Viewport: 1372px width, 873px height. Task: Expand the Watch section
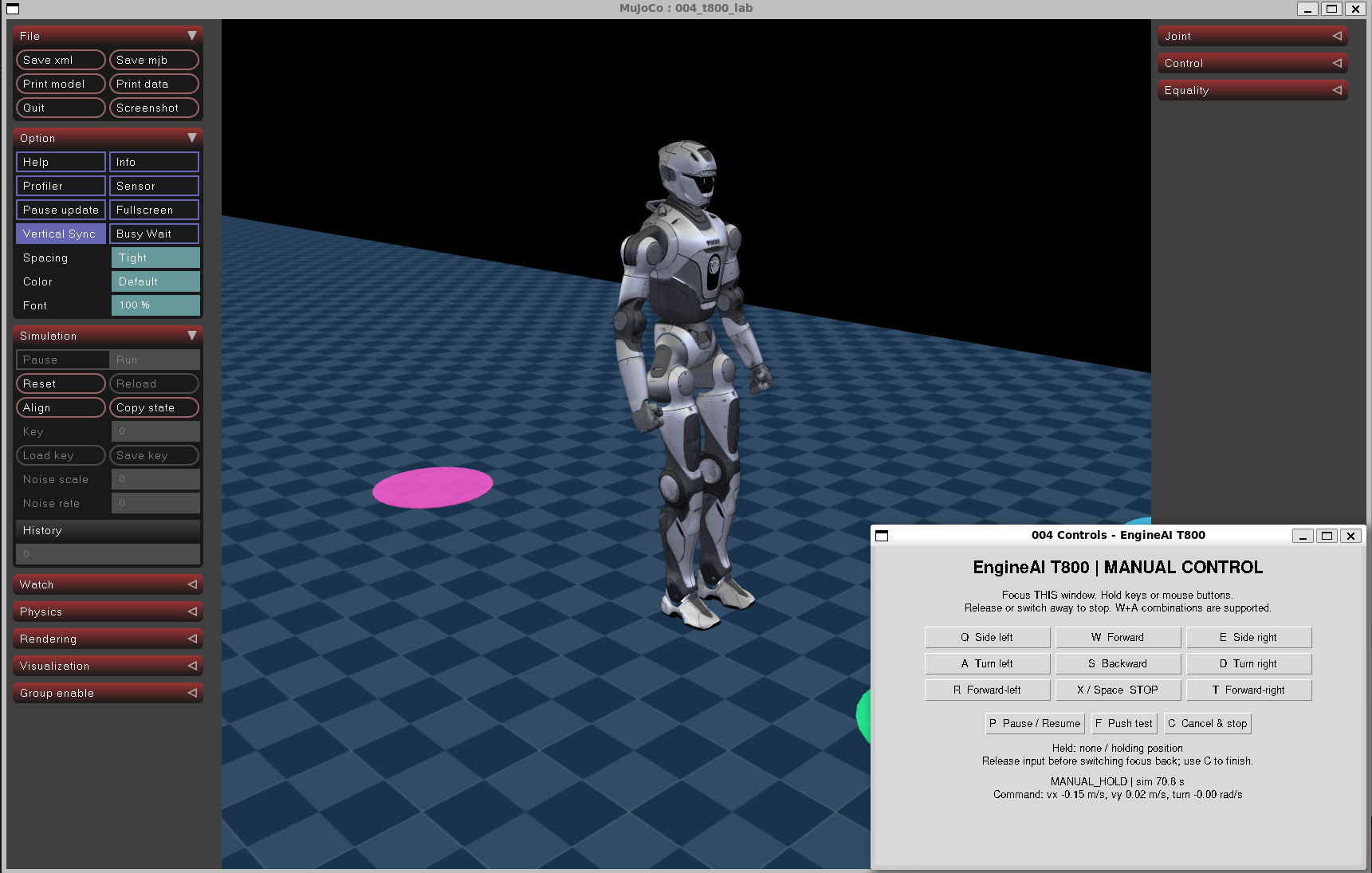click(108, 584)
